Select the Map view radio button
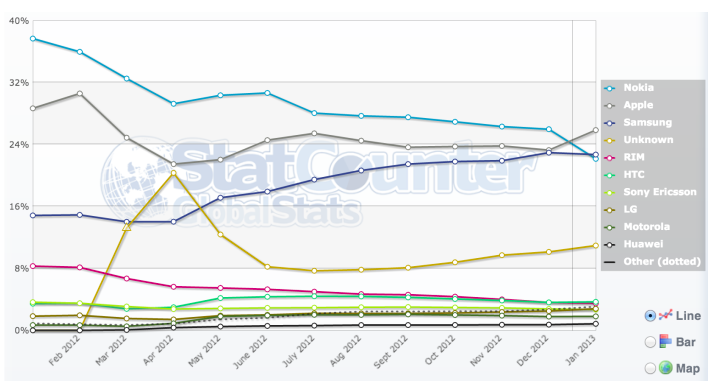 pyautogui.click(x=650, y=368)
